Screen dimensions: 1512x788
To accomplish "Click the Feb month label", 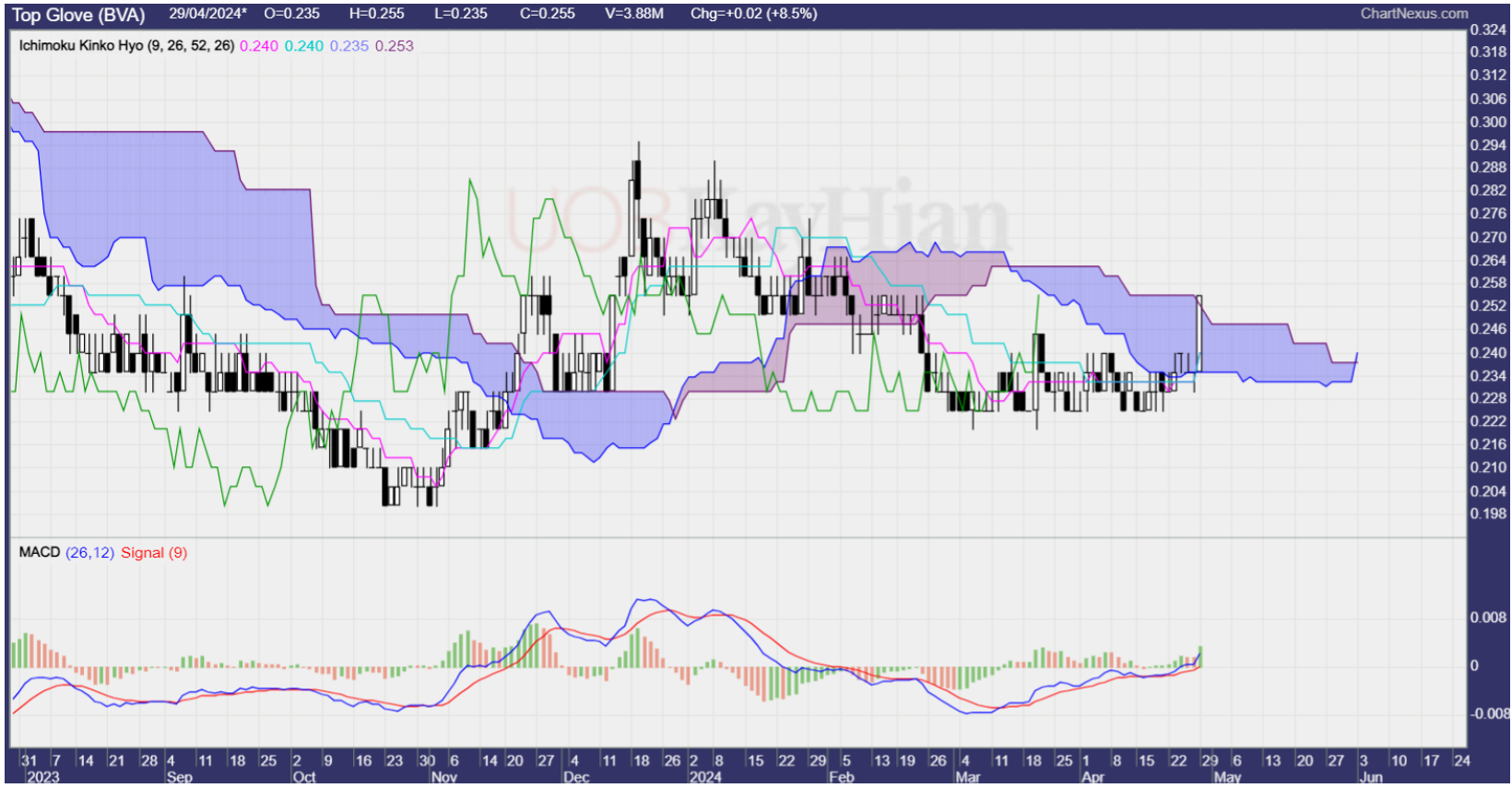I will coord(842,777).
